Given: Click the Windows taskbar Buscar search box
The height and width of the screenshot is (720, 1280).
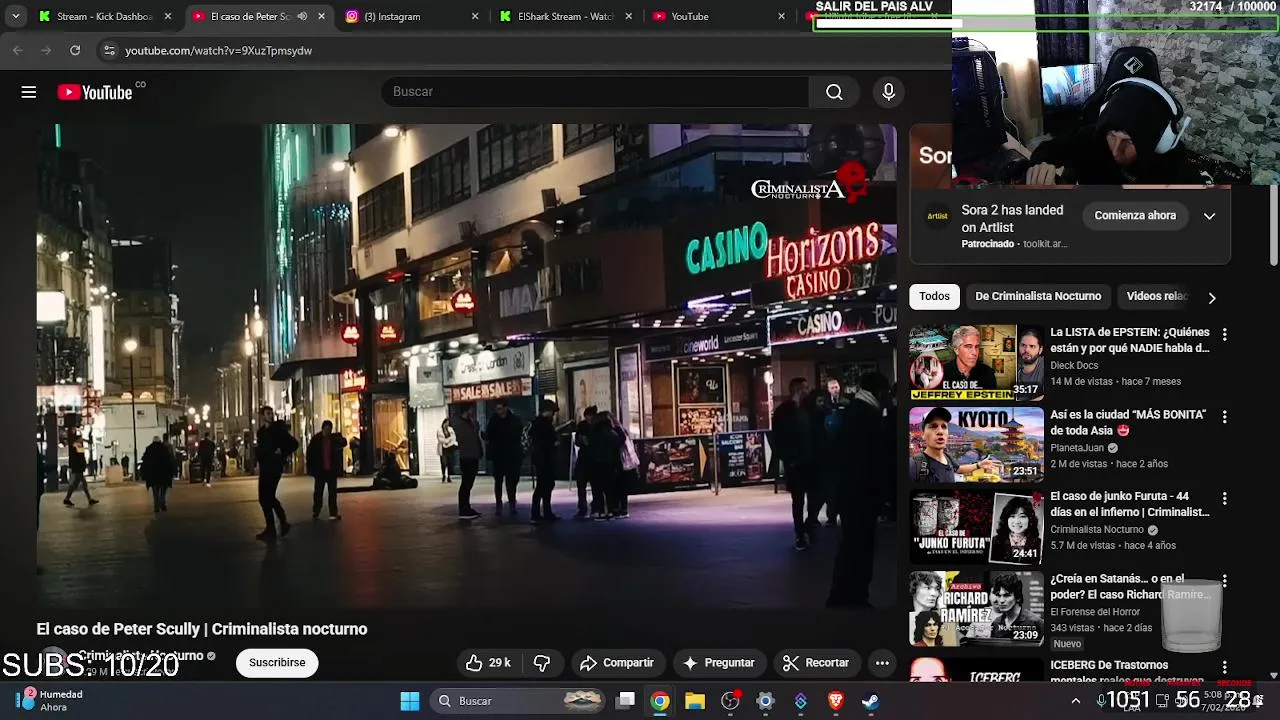Looking at the screenshot, I should (x=517, y=701).
